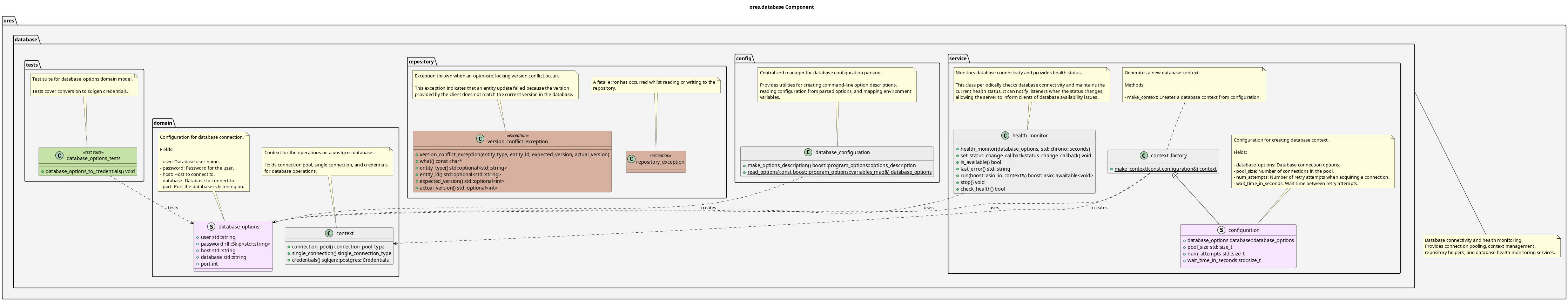This screenshot has height=301, width=1568.
Task: Click the underlined read_options method
Action: pyautogui.click(x=839, y=172)
